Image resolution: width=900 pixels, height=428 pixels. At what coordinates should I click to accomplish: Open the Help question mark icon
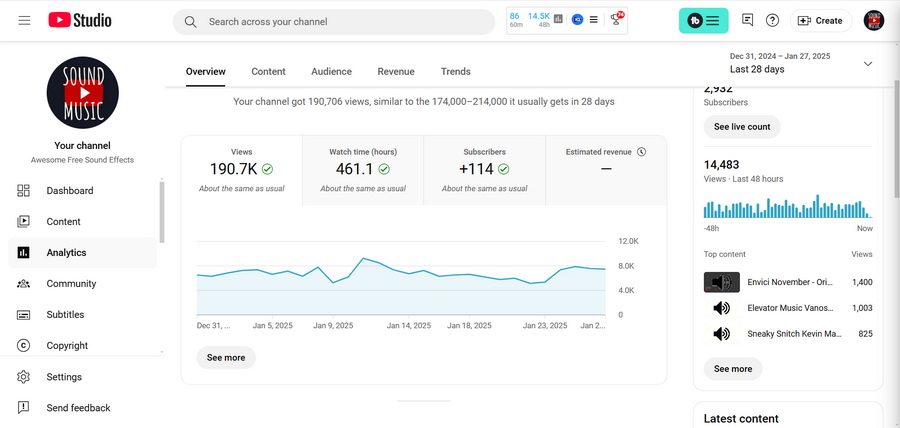(x=772, y=20)
